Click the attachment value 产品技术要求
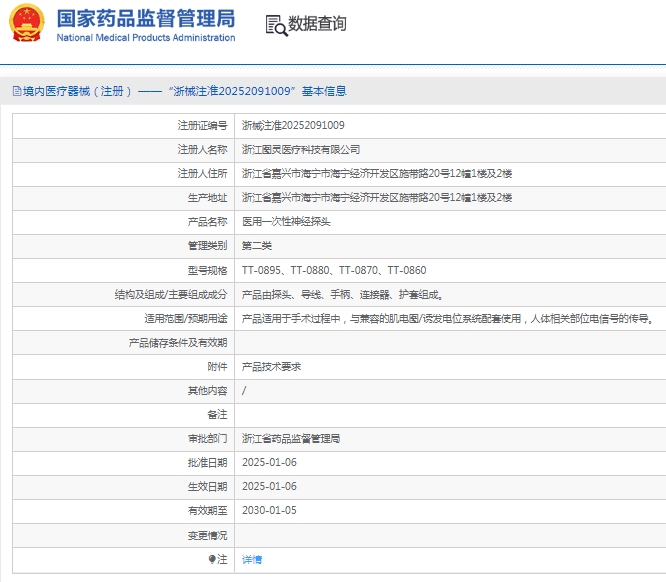This screenshot has height=582, width=666. [x=271, y=367]
